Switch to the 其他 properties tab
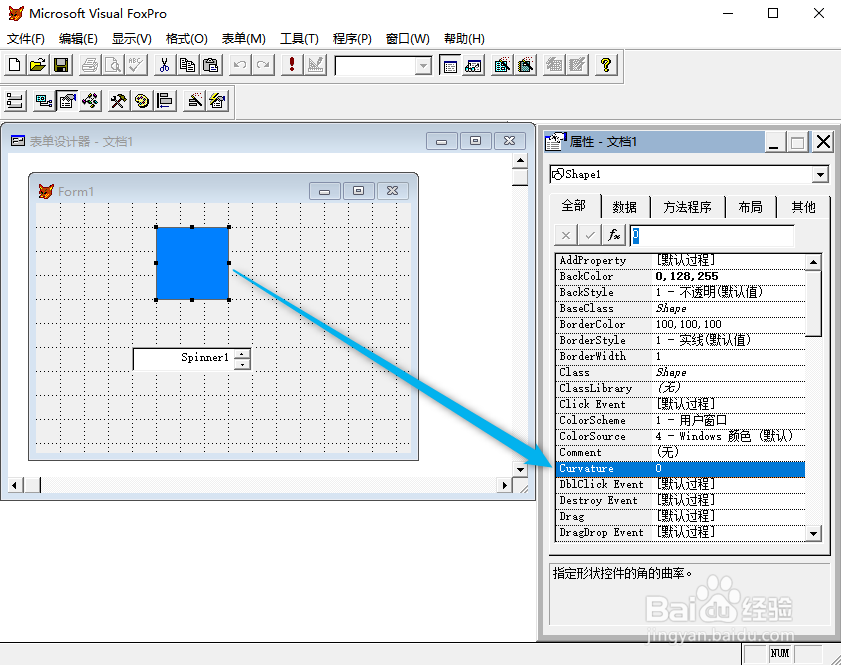This screenshot has height=665, width=841. tap(803, 207)
